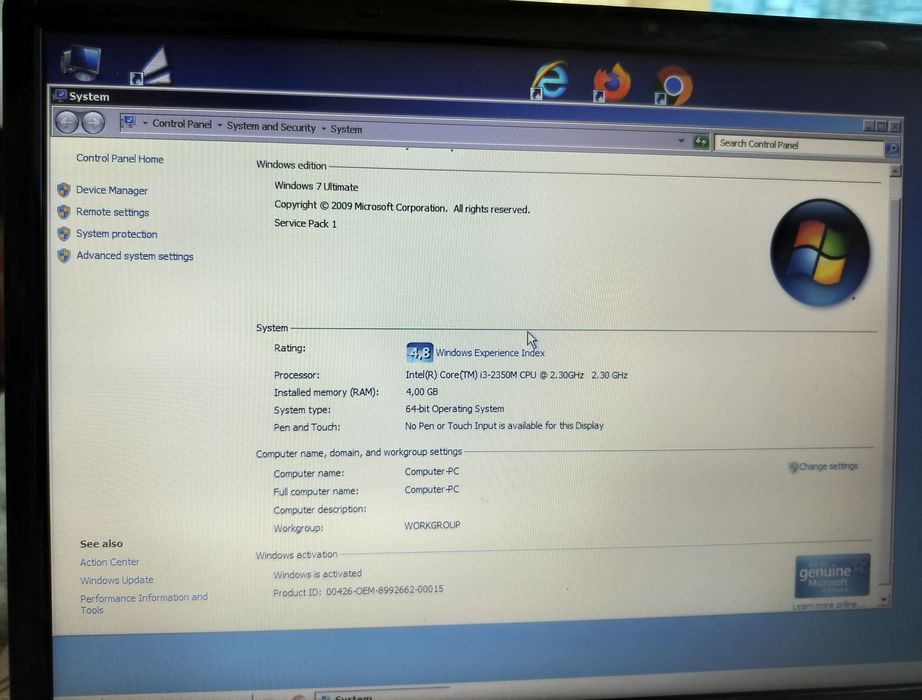Expand dropdown arrow after System and Security

click(323, 128)
